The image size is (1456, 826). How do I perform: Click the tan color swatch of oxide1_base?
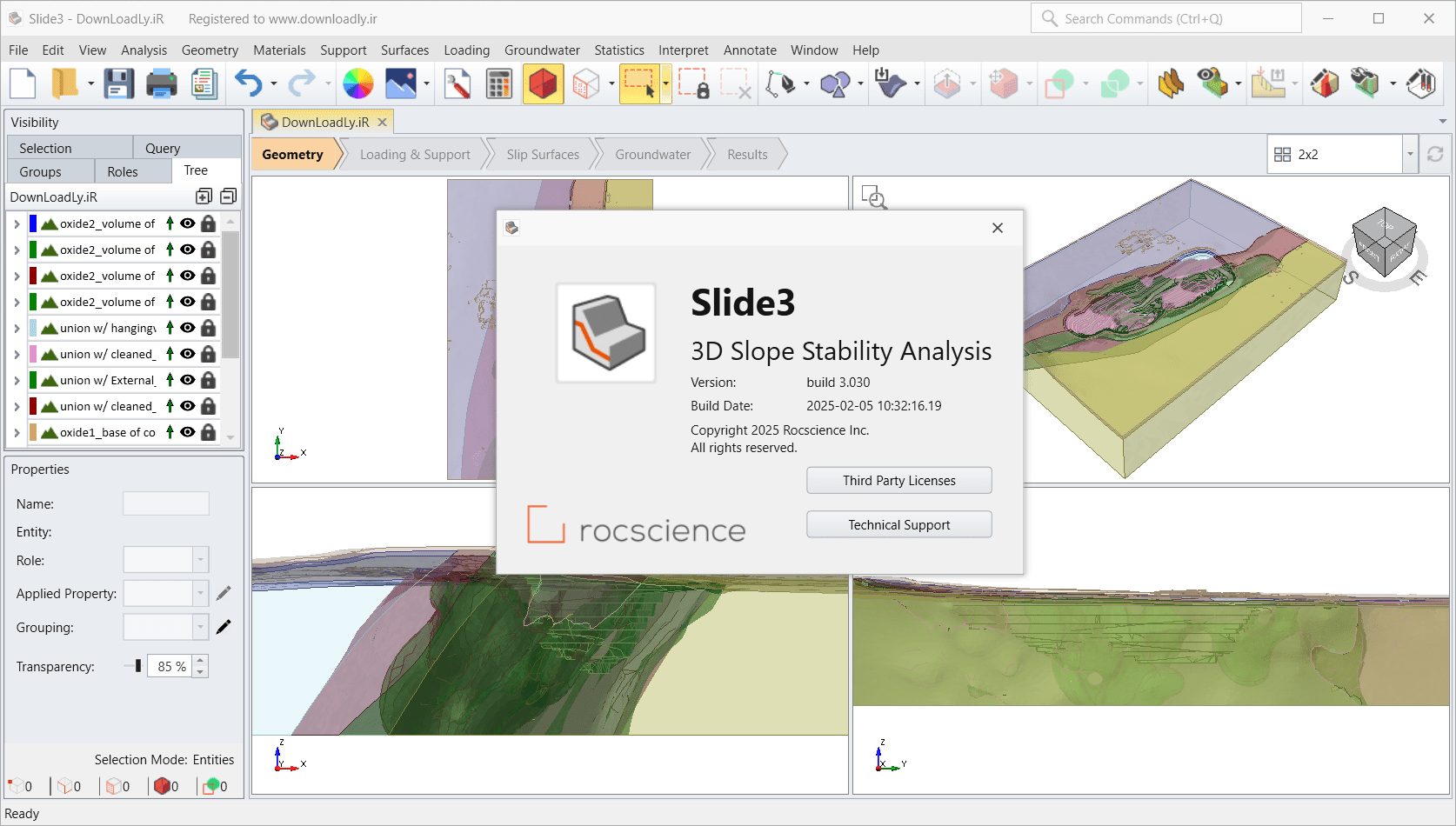pos(33,432)
